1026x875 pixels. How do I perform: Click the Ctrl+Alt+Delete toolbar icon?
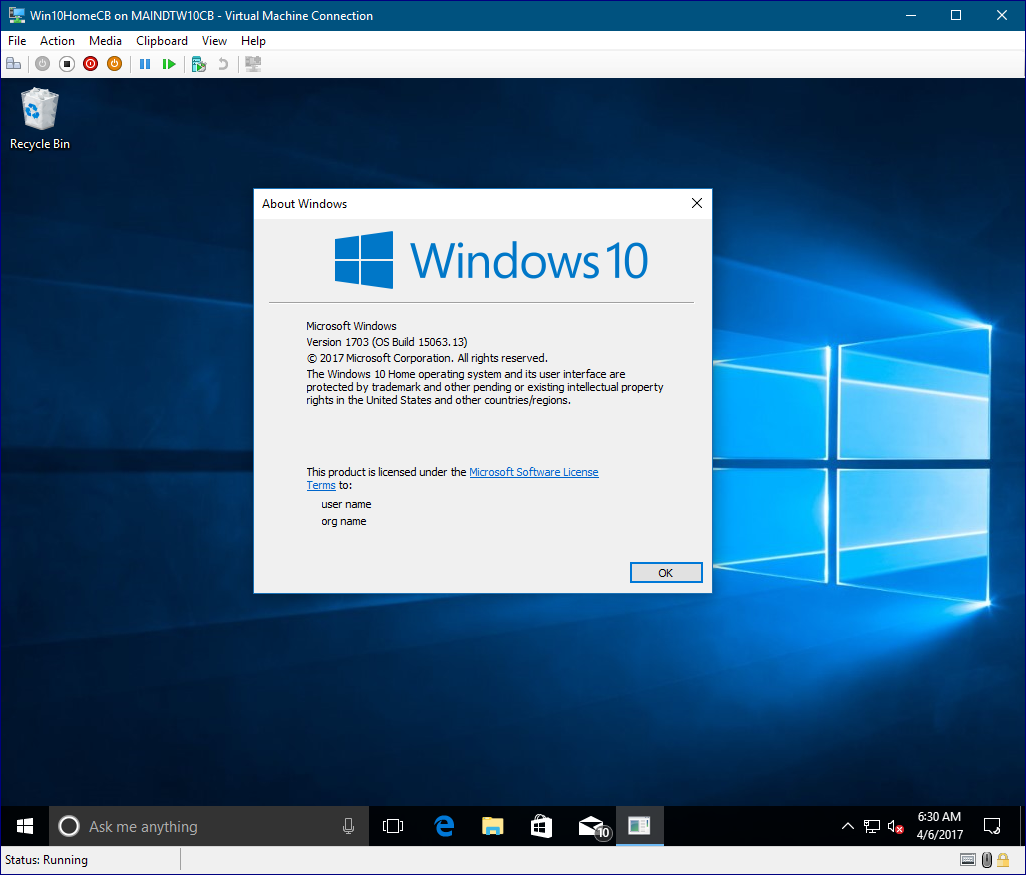[13, 64]
